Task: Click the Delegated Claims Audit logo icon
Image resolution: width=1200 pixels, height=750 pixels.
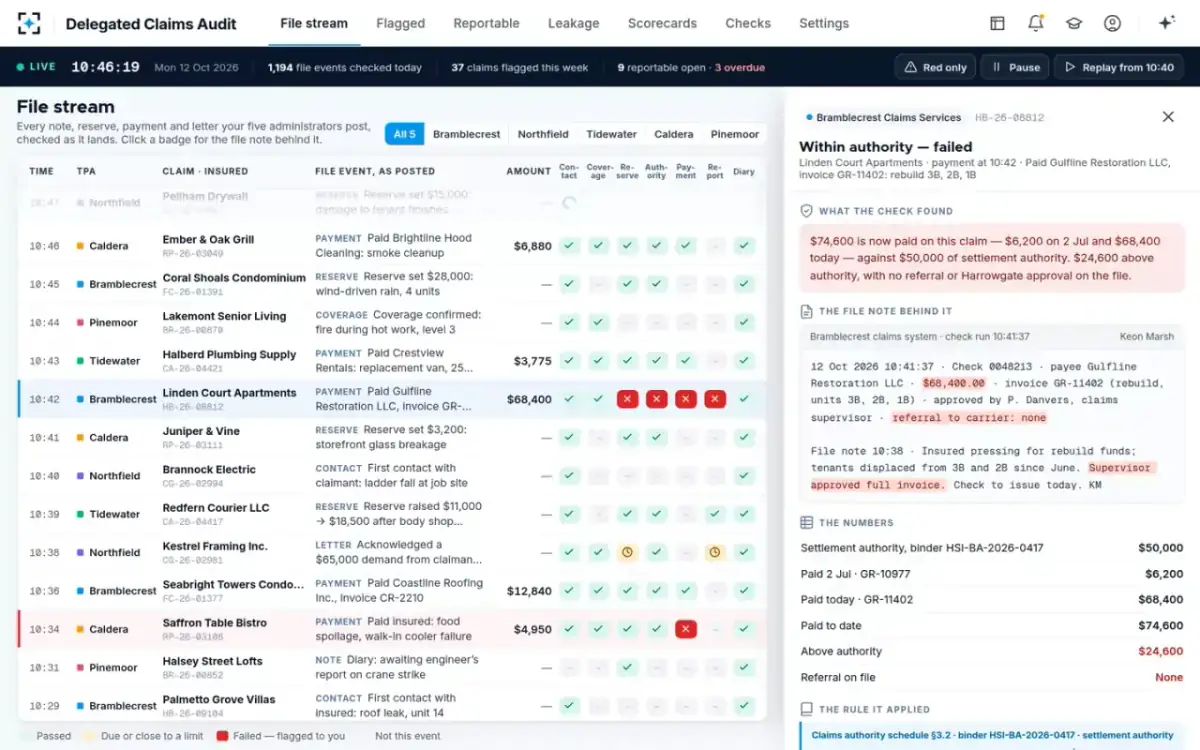Action: tap(30, 23)
